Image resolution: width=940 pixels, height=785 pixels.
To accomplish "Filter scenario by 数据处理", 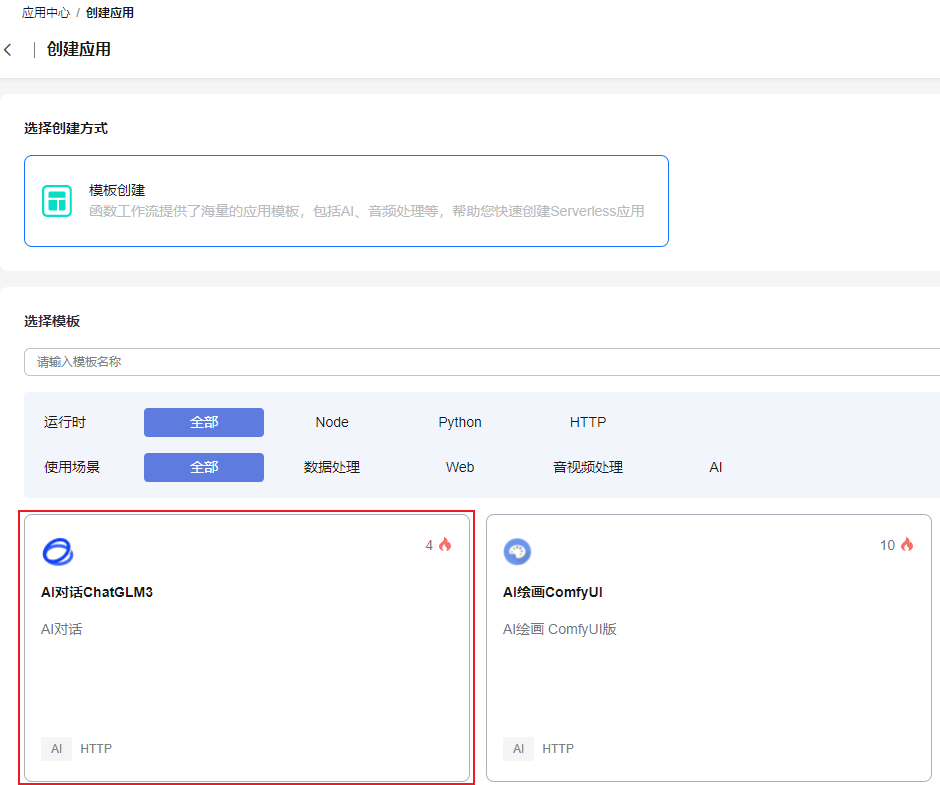I will pos(332,467).
